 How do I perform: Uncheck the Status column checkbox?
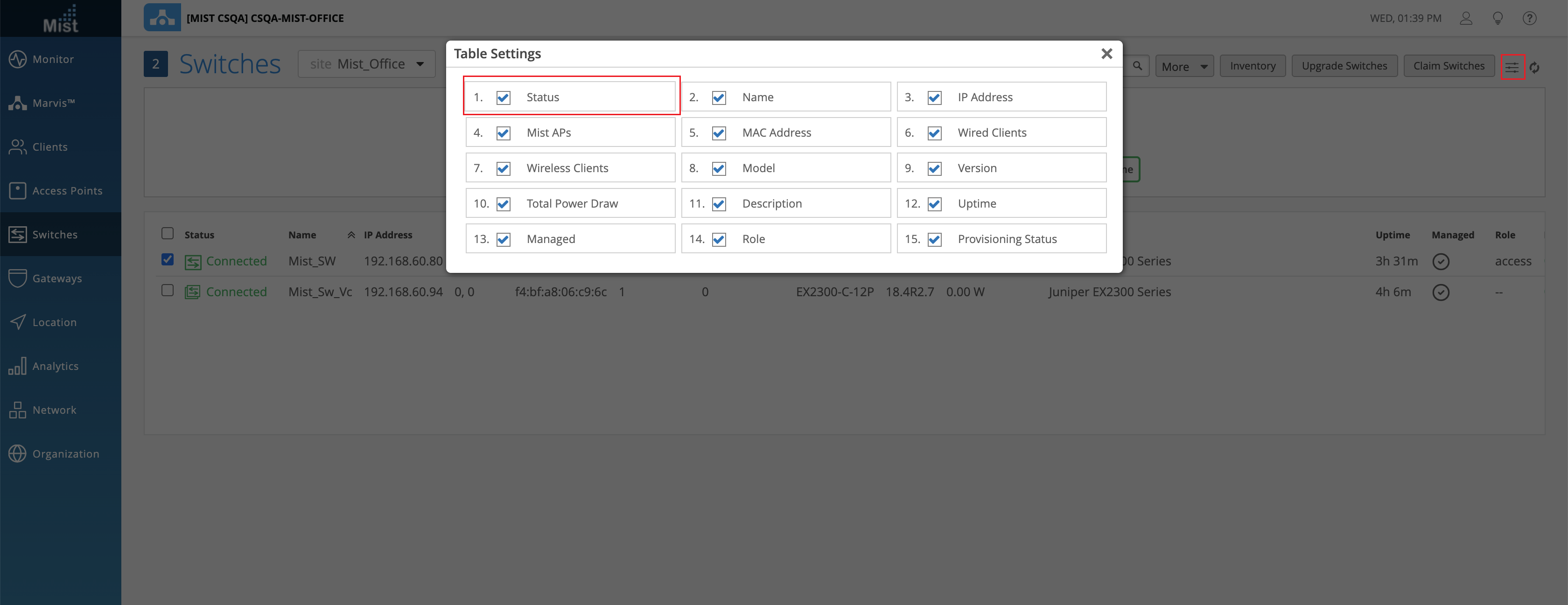click(x=504, y=97)
